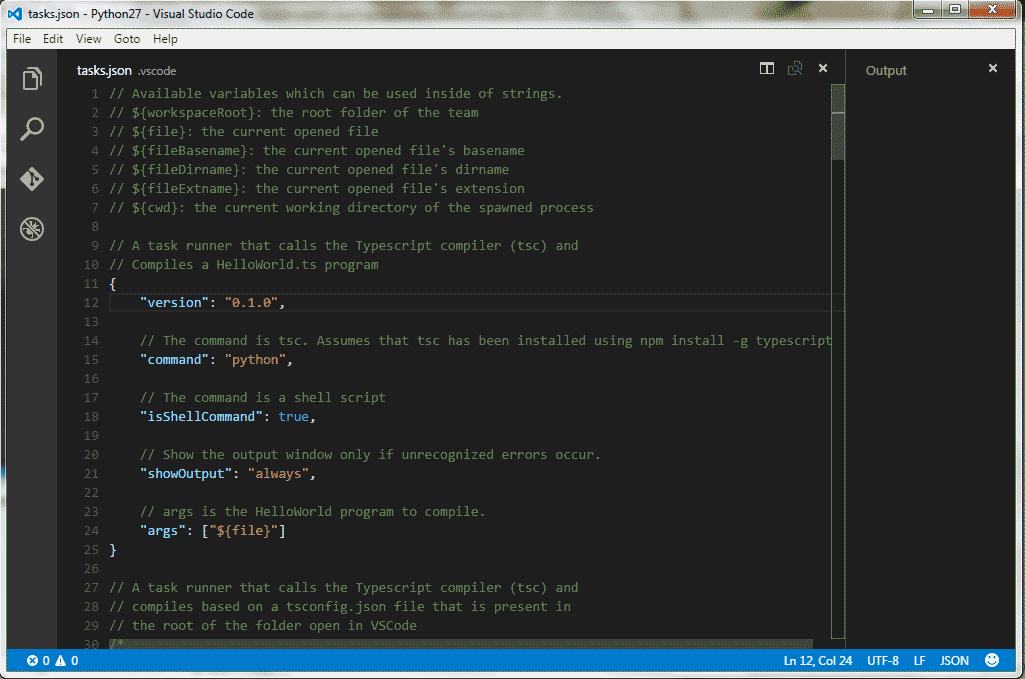This screenshot has height=679, width=1025.
Task: Change the UTF-8 file encoding
Action: [x=882, y=661]
